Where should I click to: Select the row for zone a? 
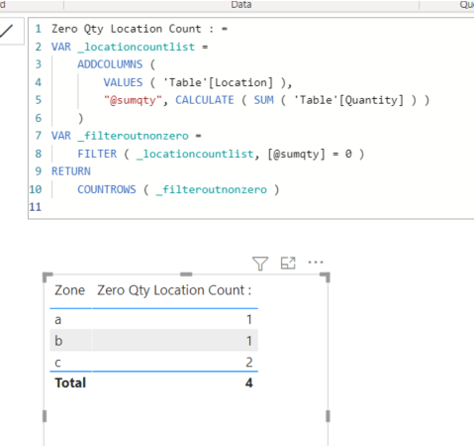[x=154, y=320]
